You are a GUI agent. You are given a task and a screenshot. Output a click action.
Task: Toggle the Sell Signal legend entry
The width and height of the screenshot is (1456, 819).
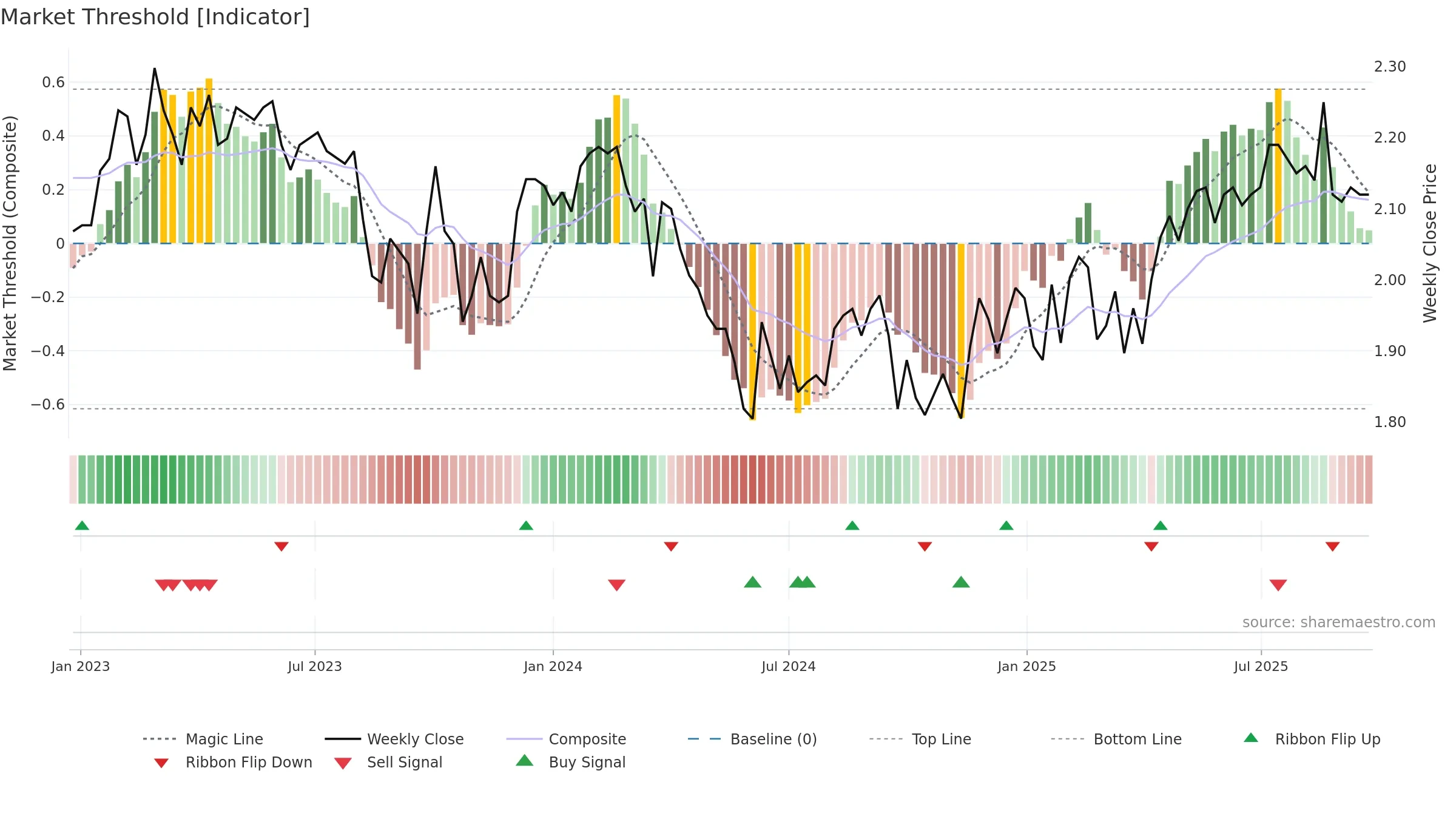pyautogui.click(x=388, y=762)
